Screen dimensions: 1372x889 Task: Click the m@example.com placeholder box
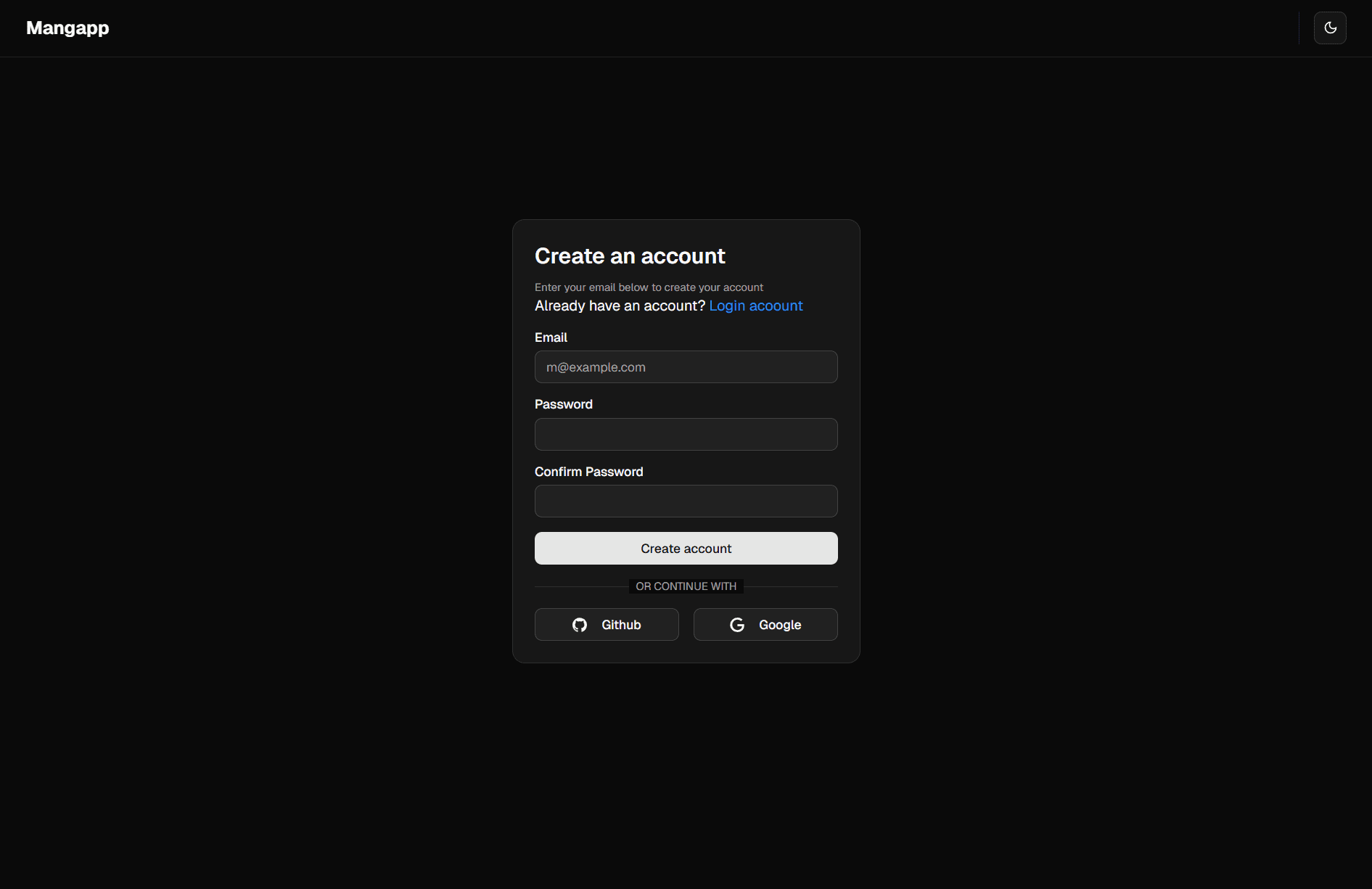pyautogui.click(x=686, y=366)
